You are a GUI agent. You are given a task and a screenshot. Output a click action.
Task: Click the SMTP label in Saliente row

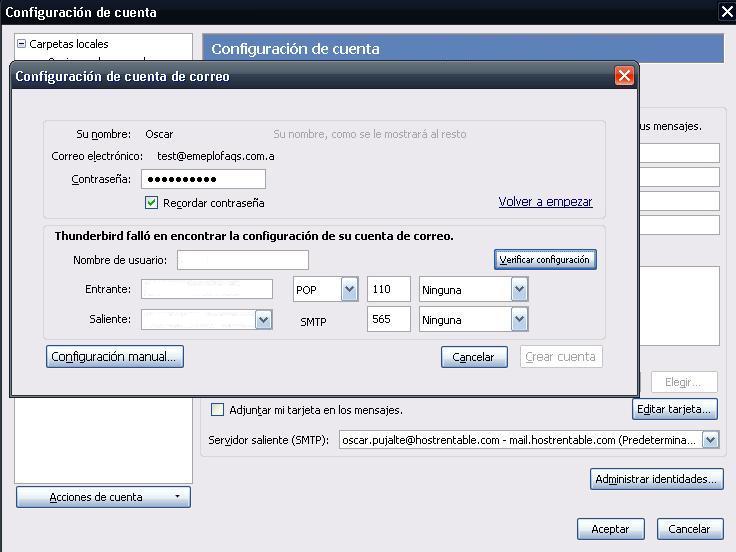[x=313, y=322]
